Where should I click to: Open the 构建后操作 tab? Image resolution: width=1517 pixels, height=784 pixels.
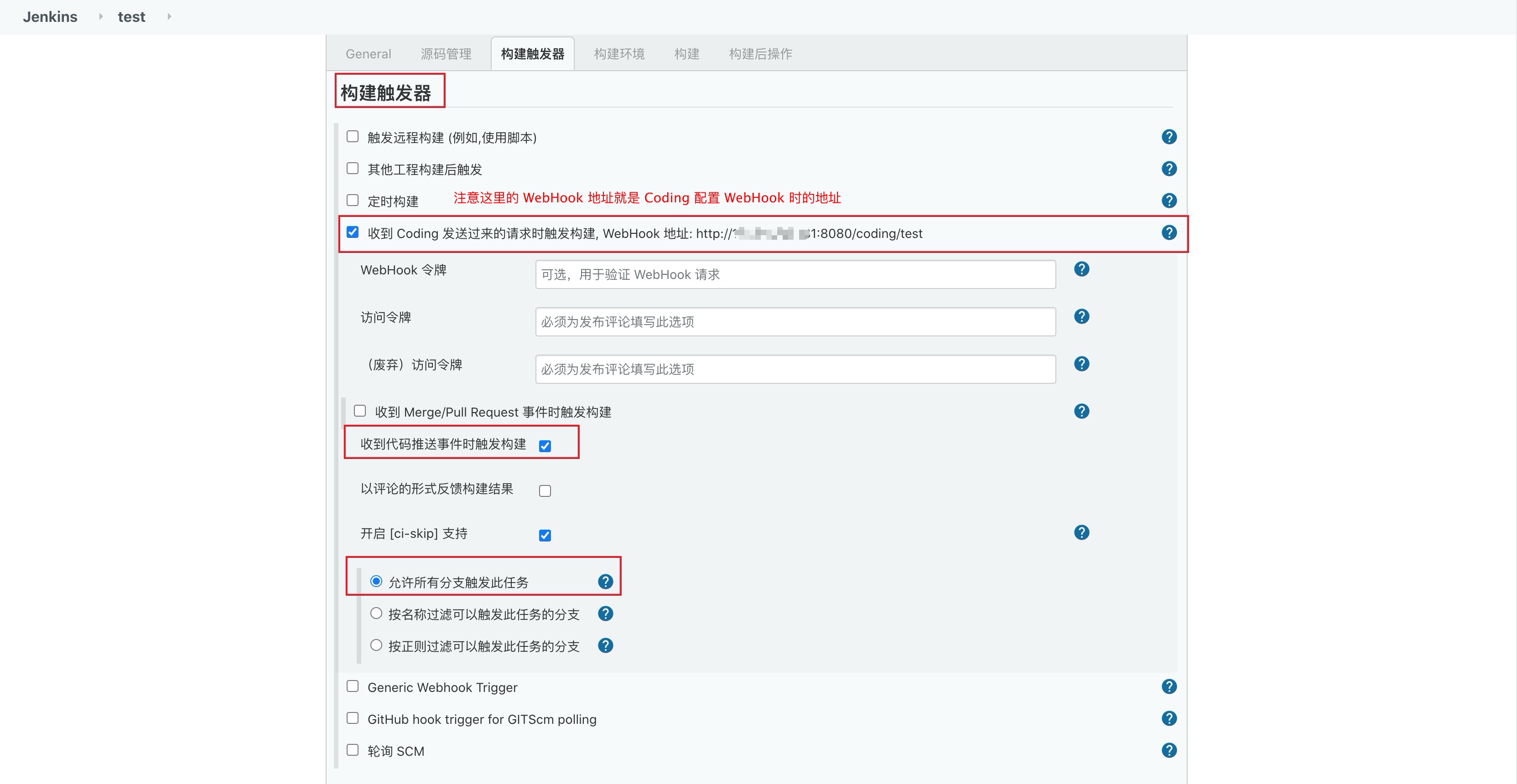[760, 54]
